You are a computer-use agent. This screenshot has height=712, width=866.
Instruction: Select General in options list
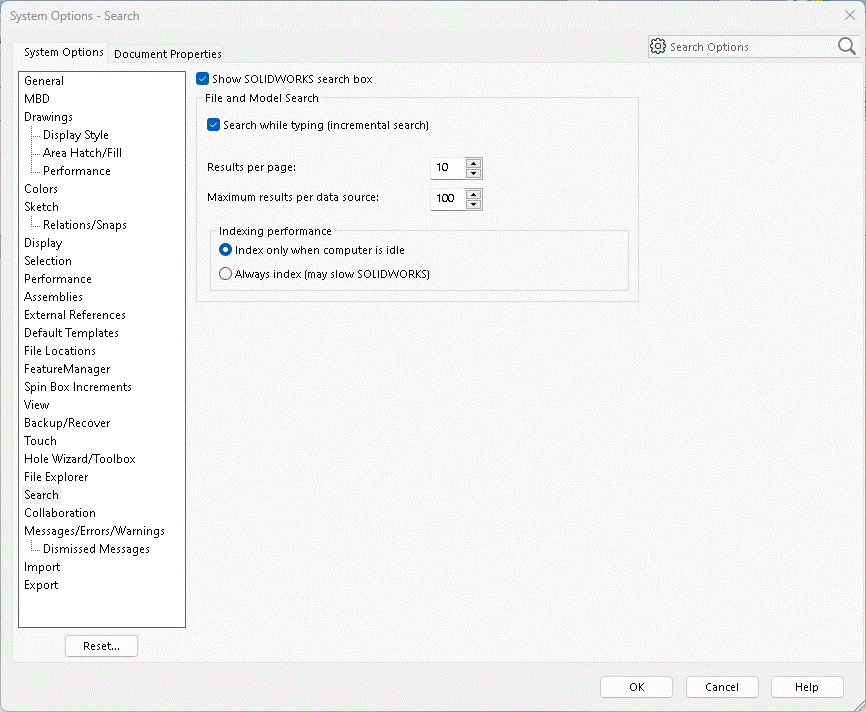44,81
